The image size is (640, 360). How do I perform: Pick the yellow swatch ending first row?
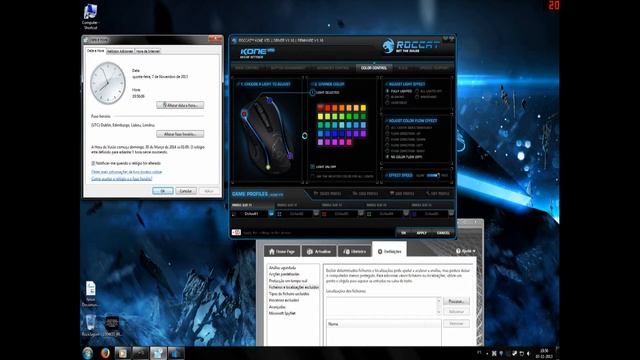(x=363, y=108)
